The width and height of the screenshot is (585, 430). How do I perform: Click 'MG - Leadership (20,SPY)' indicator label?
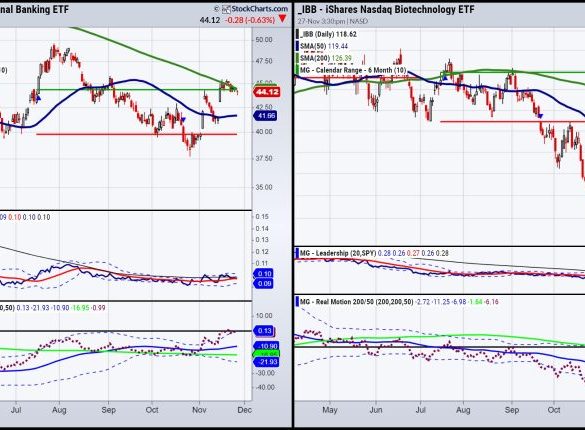tap(338, 253)
